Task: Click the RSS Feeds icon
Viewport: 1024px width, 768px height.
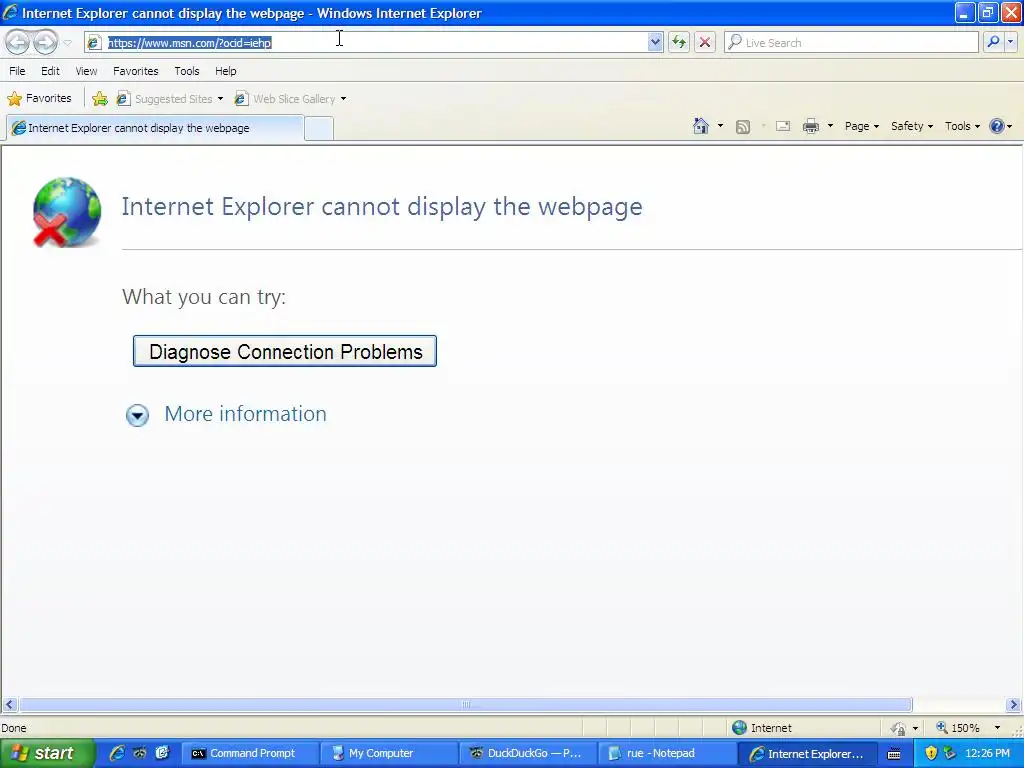Action: click(x=743, y=127)
